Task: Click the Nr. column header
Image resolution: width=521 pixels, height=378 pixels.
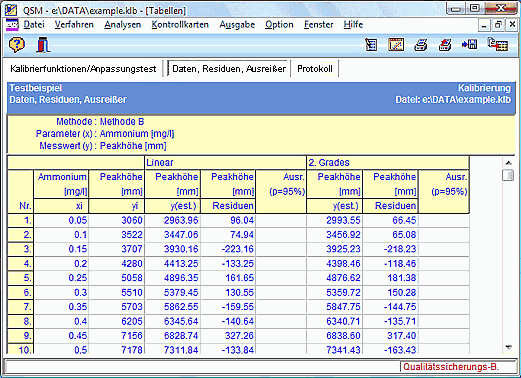Action: (x=20, y=191)
